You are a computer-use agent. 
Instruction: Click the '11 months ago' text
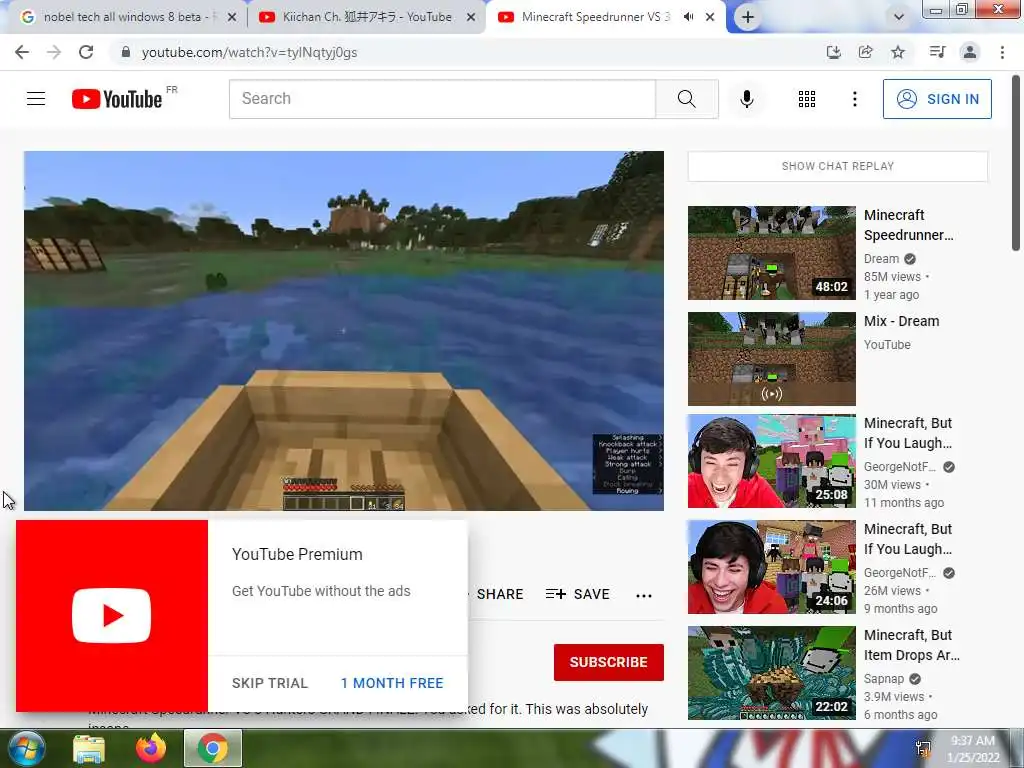pos(904,503)
